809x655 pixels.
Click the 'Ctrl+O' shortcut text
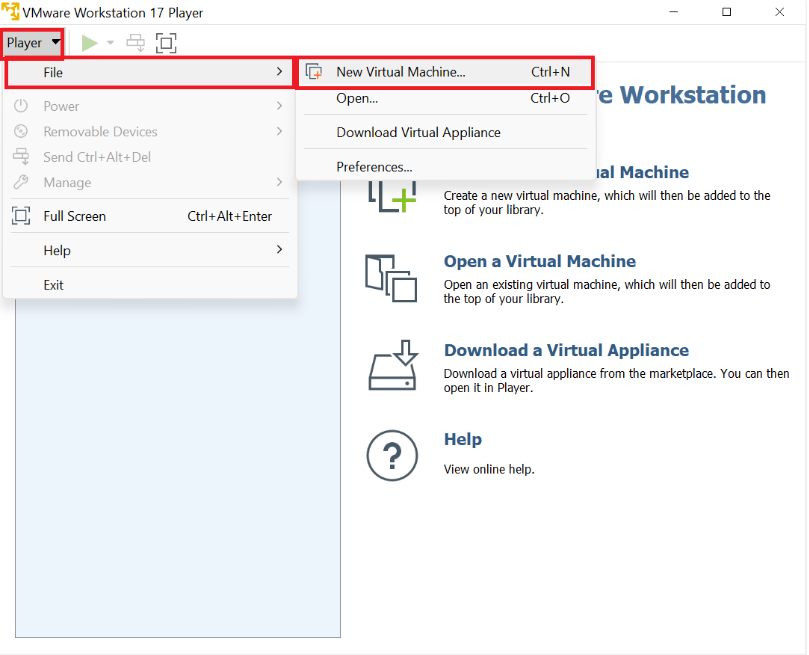tap(550, 98)
